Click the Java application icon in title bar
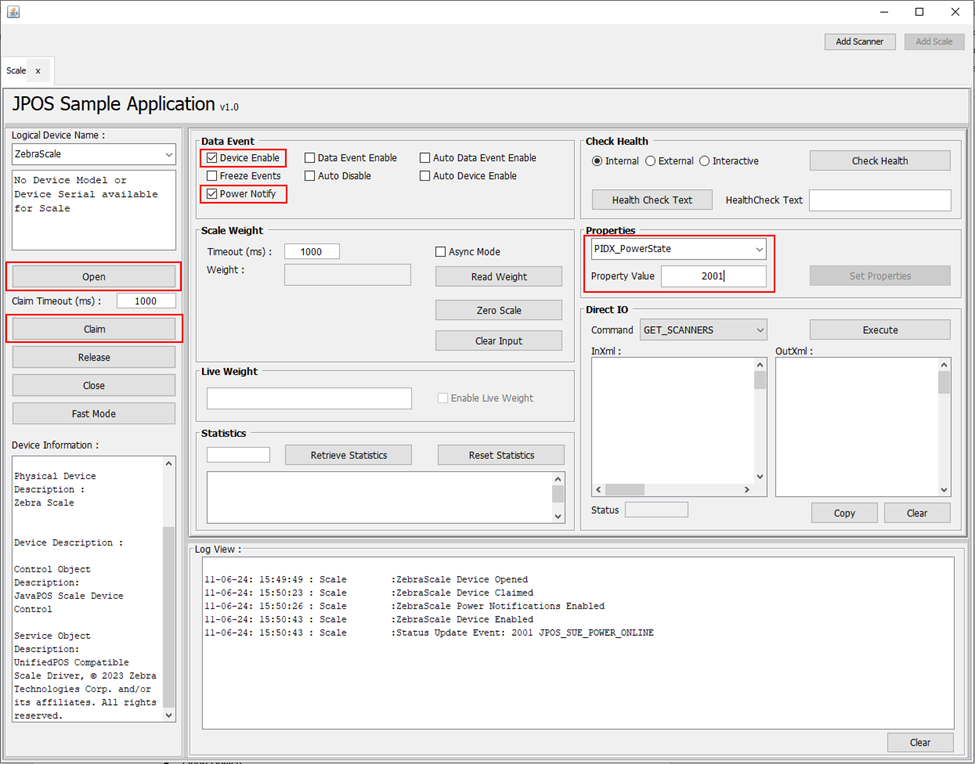The height and width of the screenshot is (764, 975). click(x=13, y=12)
